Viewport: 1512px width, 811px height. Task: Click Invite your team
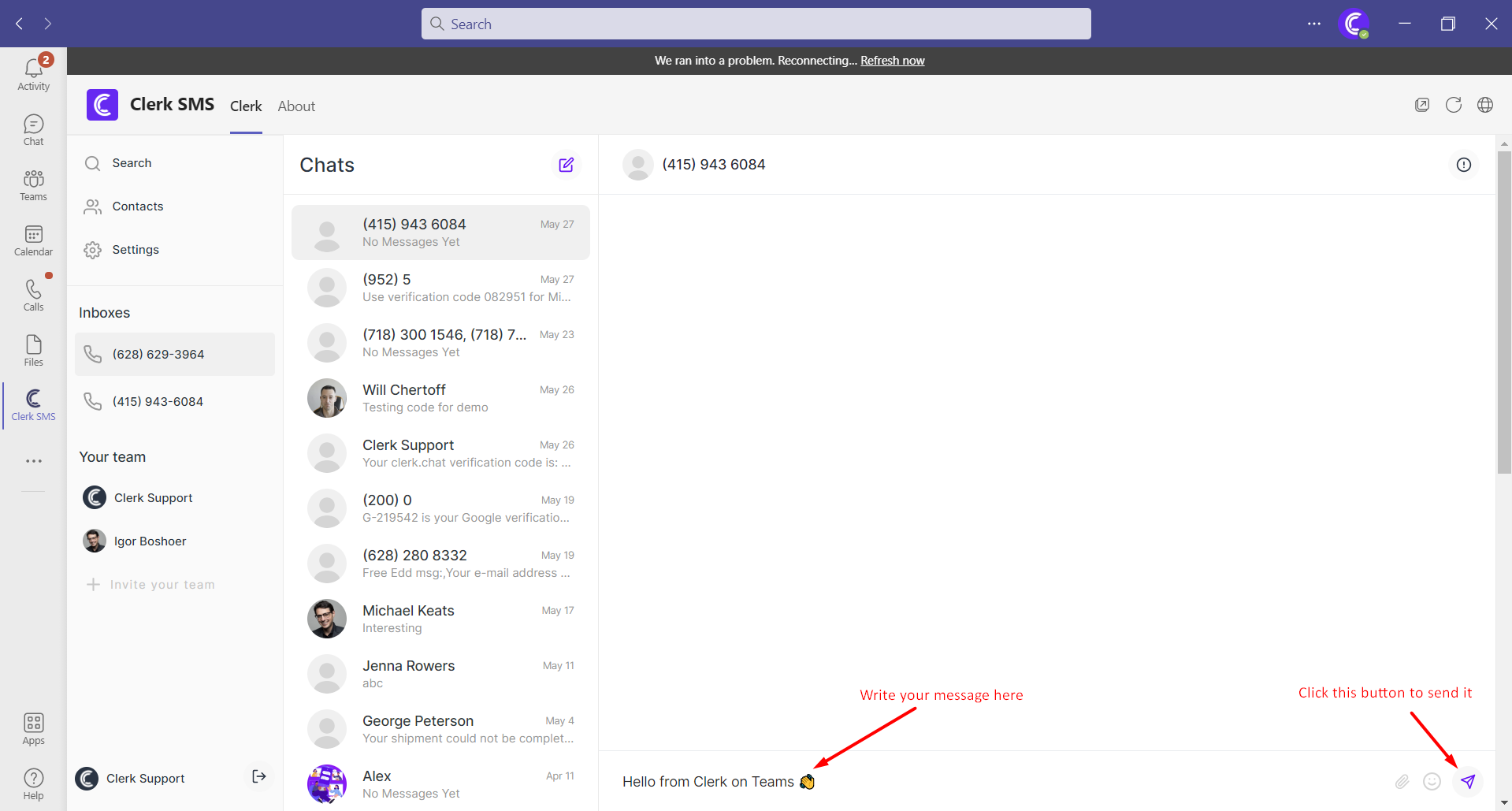150,585
